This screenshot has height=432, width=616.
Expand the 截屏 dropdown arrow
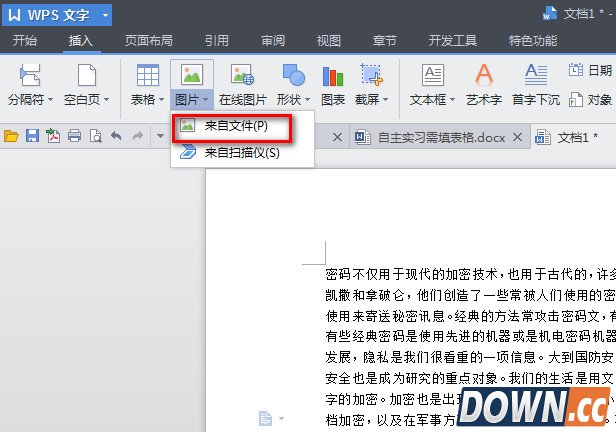tap(385, 100)
